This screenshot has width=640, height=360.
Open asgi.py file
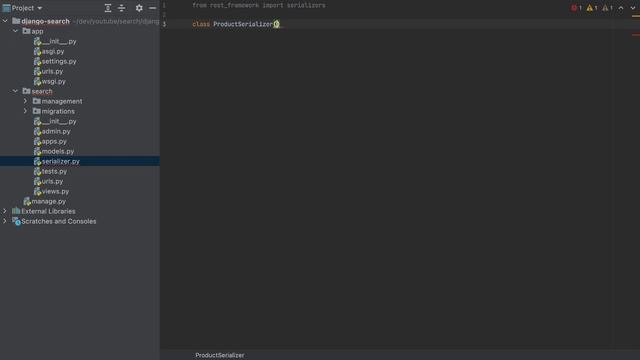53,51
